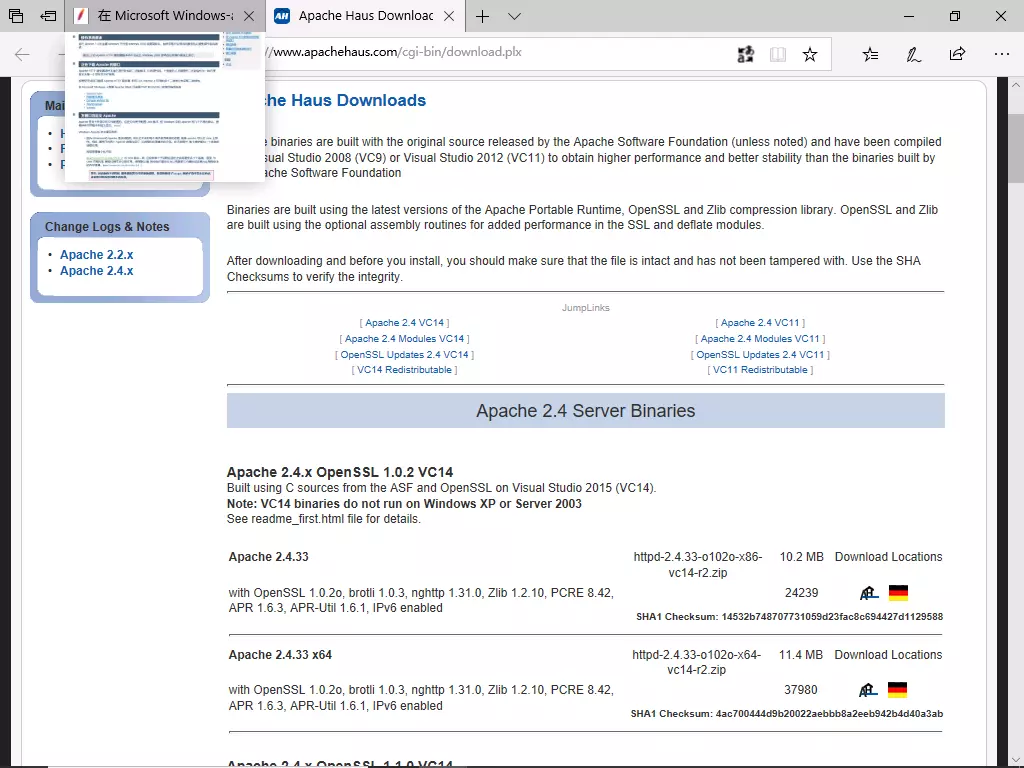Click the JumpLinks label
This screenshot has width=1024, height=768.
tap(586, 308)
